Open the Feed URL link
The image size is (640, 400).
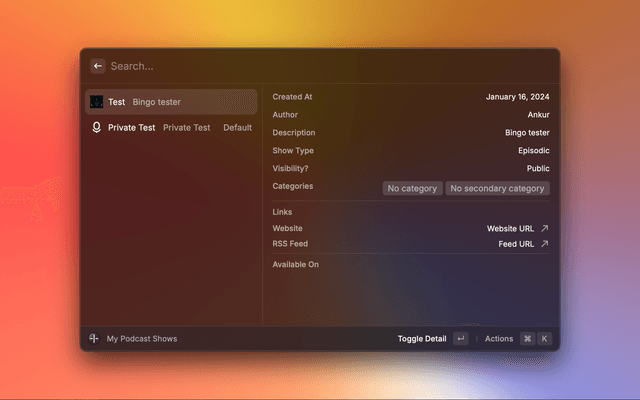(x=516, y=244)
